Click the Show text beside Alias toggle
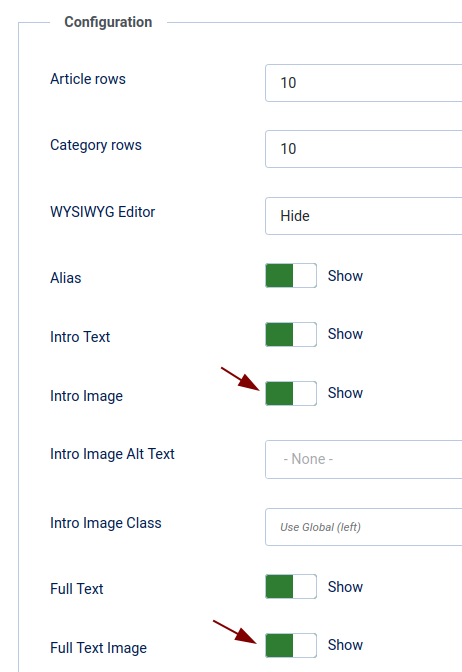This screenshot has height=672, width=462. pos(345,276)
